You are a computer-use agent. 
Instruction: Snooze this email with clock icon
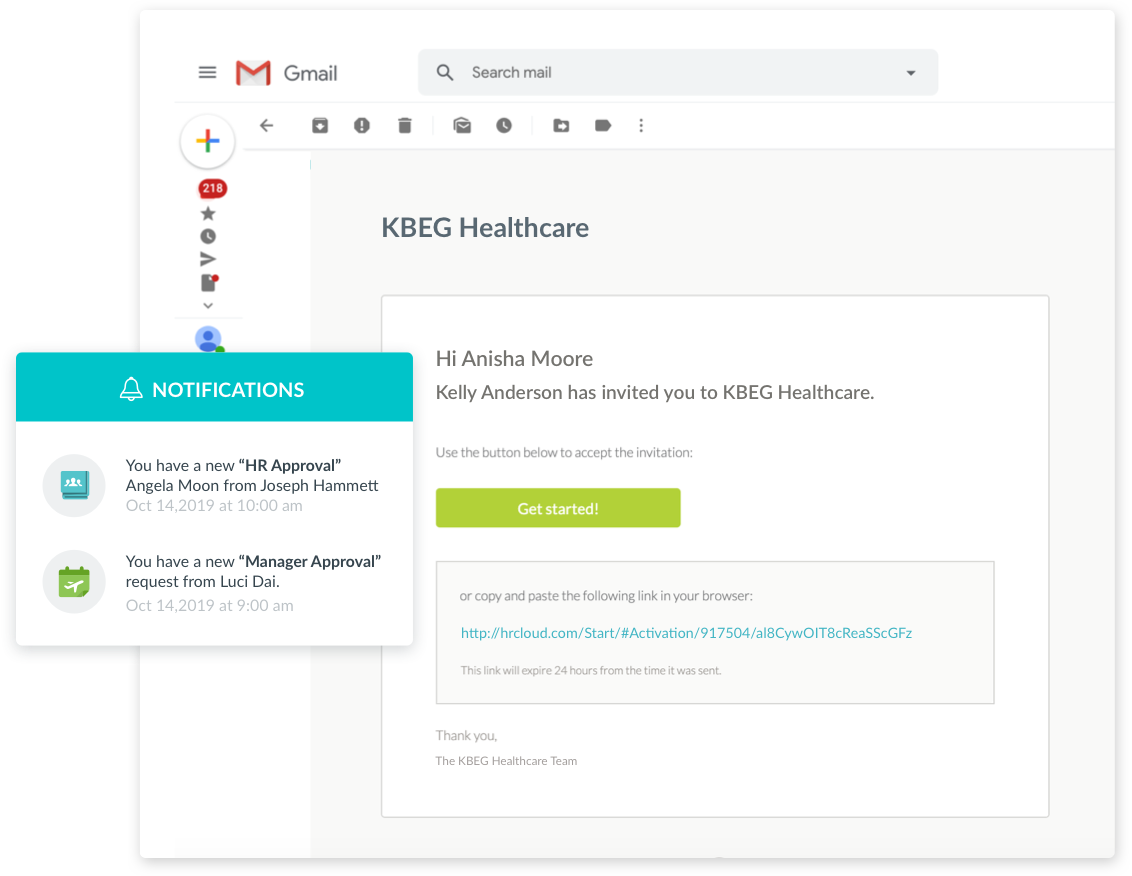504,126
